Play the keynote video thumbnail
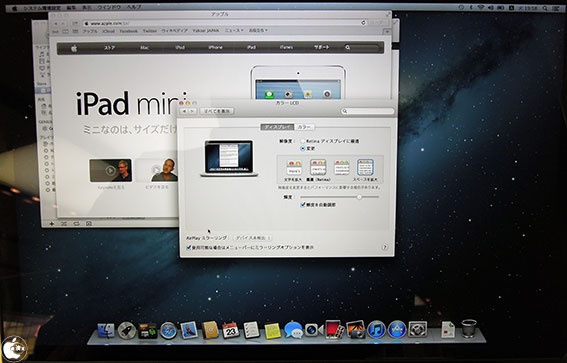This screenshot has height=363, width=567. point(111,170)
